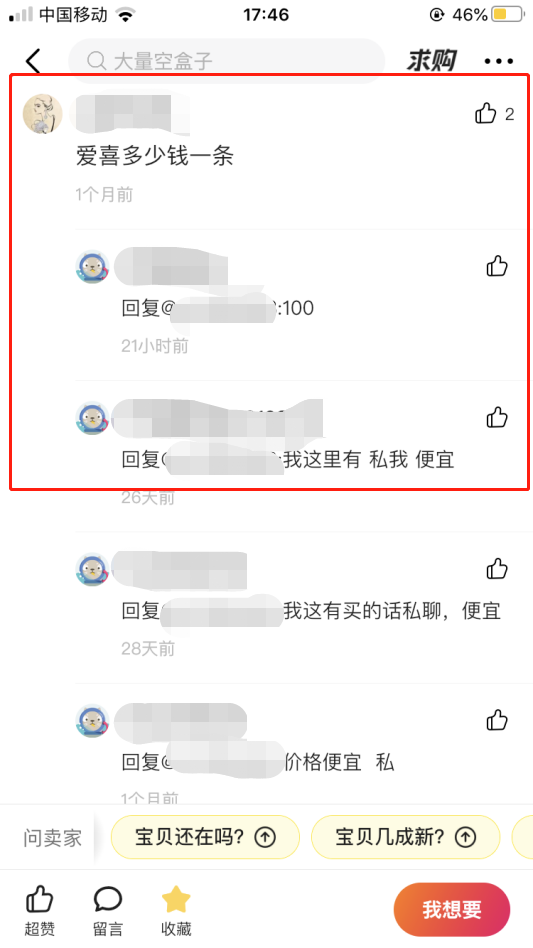Image resolution: width=533 pixels, height=948 pixels.
Task: Tap the magnifier icon in search bar
Action: [x=96, y=60]
